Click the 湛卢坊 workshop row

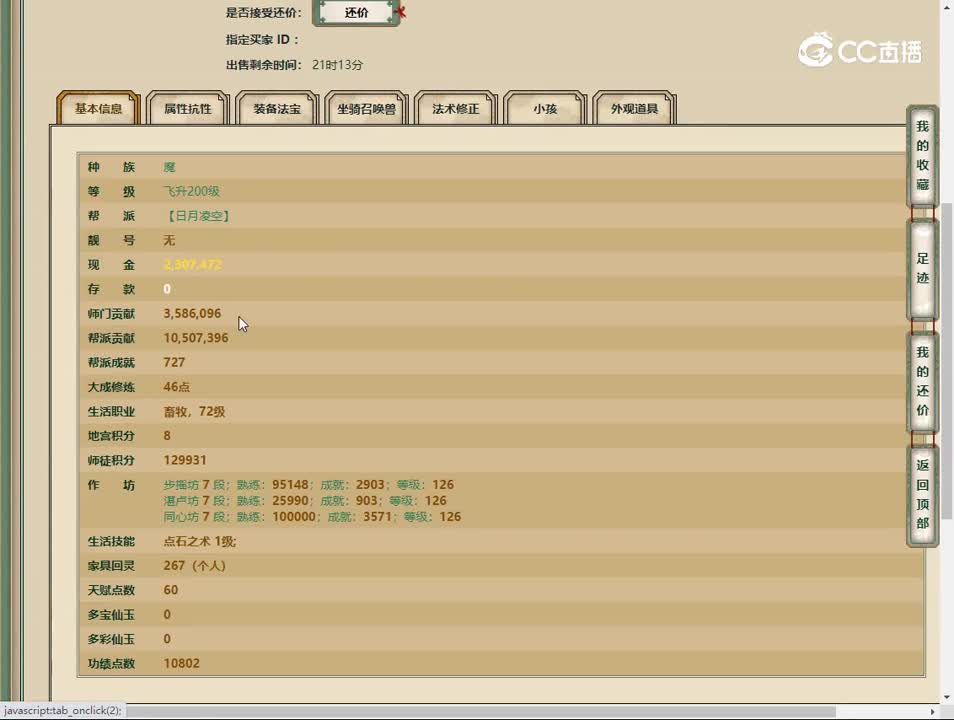[x=305, y=500]
